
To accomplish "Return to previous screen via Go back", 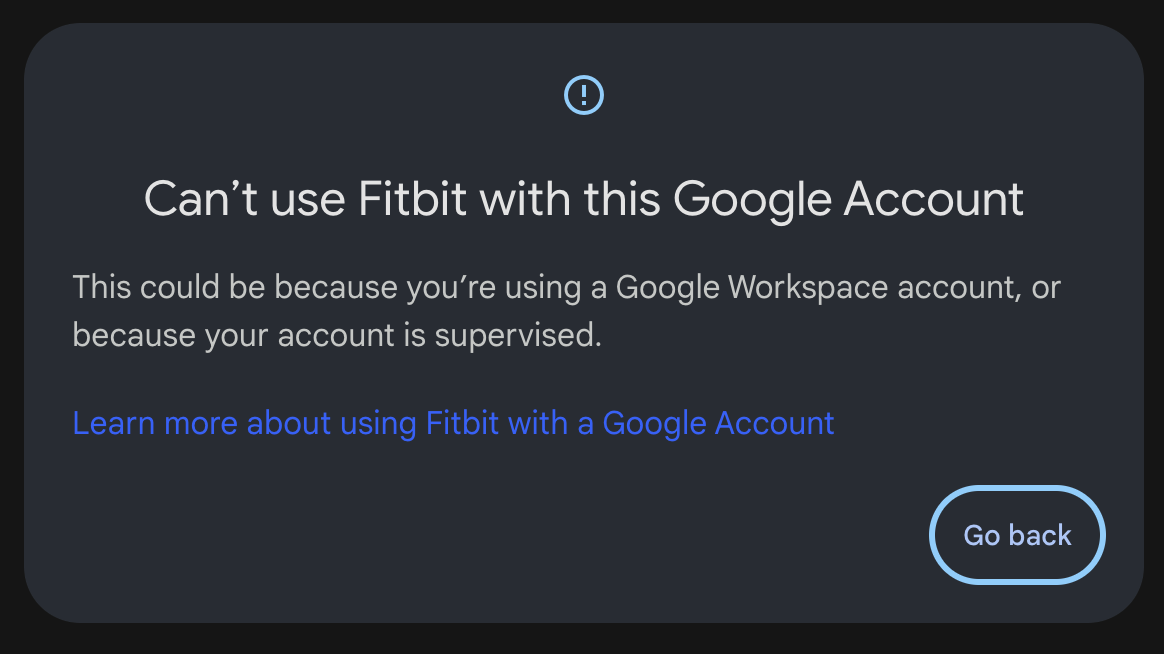I will [x=1017, y=535].
